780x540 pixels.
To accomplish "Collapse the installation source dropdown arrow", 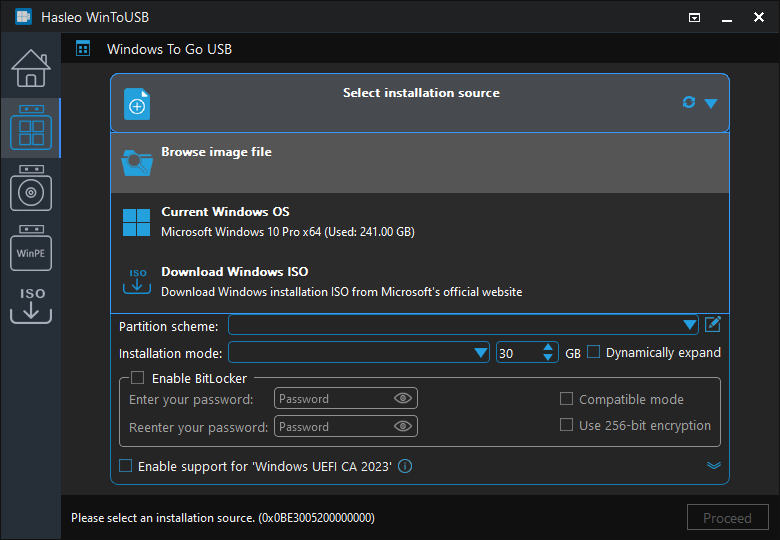I will (x=711, y=103).
